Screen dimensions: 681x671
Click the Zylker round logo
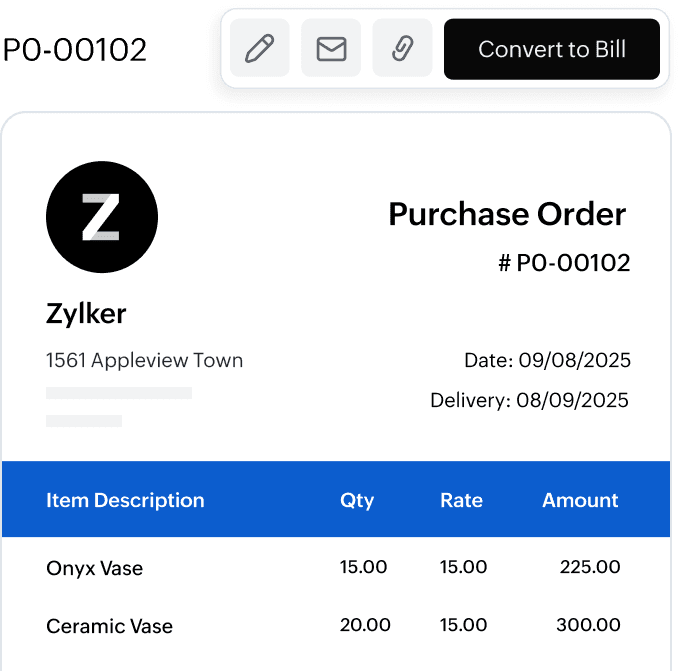point(102,217)
